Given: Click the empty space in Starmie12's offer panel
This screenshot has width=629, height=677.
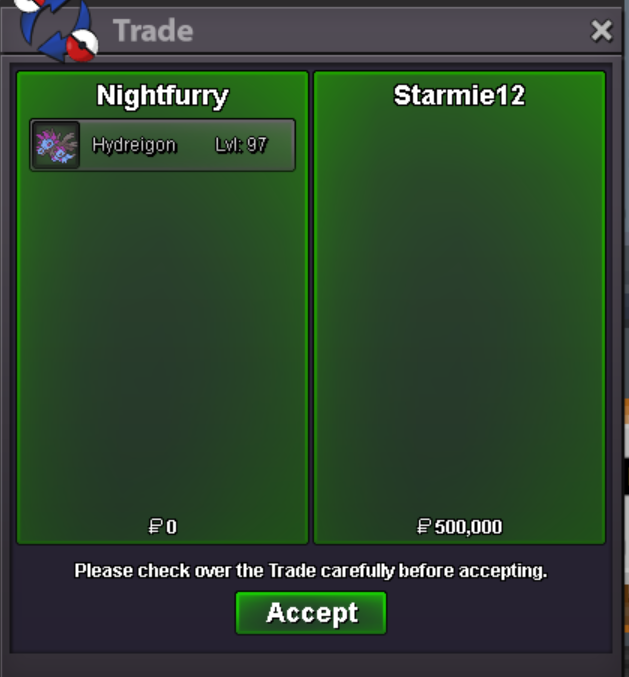Looking at the screenshot, I should click(459, 311).
